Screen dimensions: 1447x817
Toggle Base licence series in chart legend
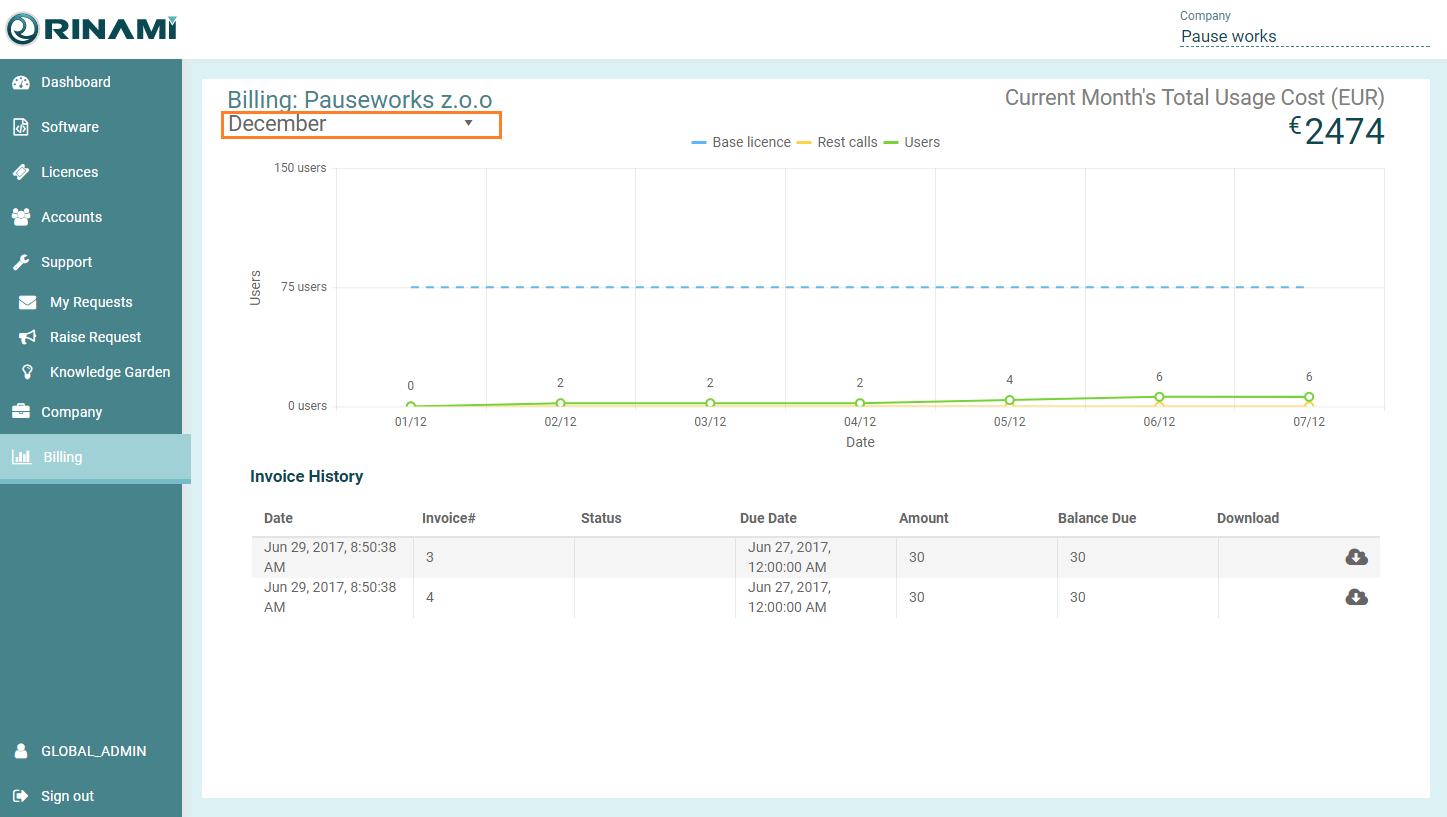click(741, 142)
